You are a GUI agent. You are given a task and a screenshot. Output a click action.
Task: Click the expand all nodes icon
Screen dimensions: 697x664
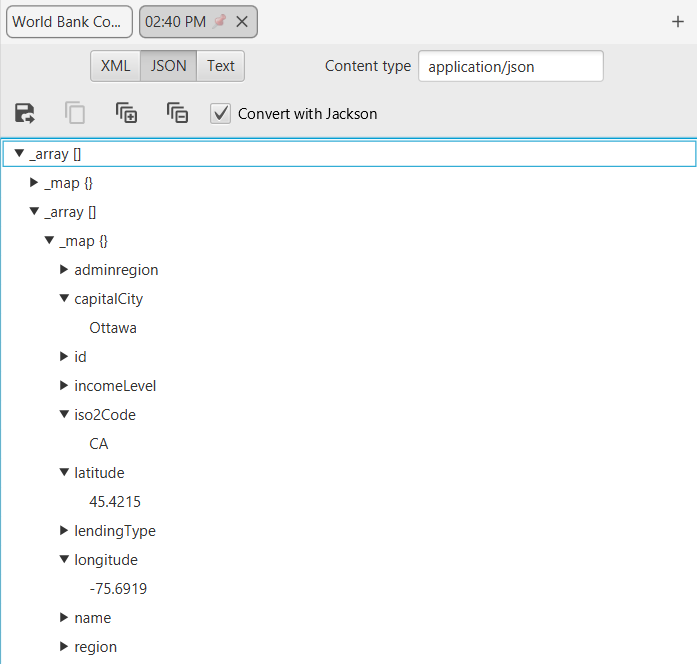pos(126,113)
